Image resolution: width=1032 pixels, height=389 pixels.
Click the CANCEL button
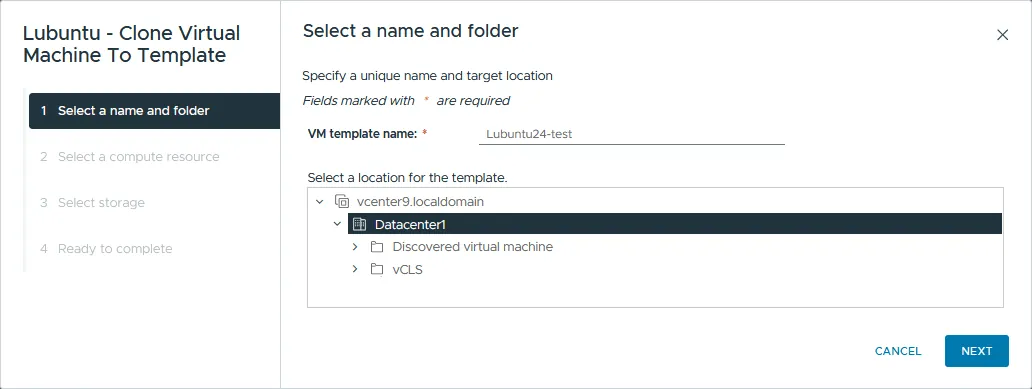click(x=898, y=351)
